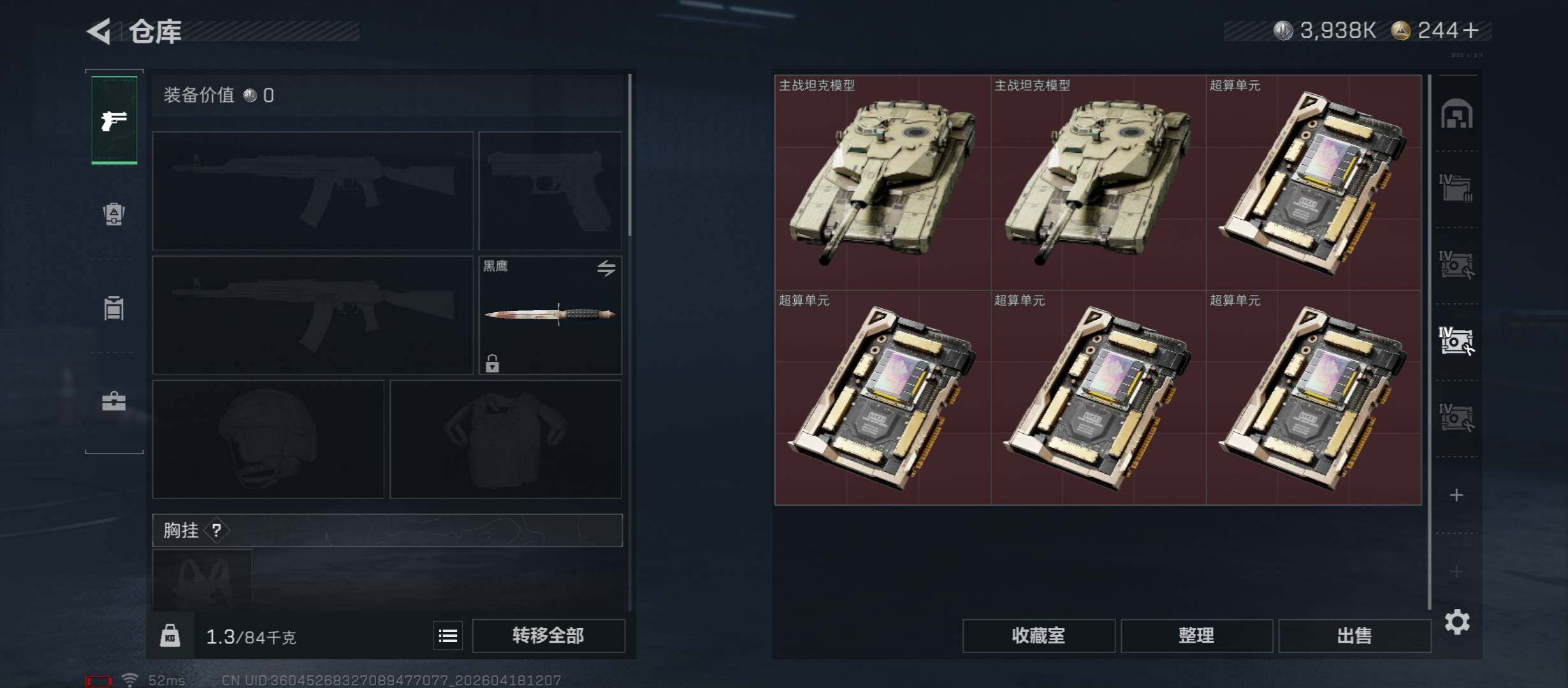This screenshot has width=1568, height=688.
Task: Open the chest rig pocket sidebar icon
Action: [x=114, y=308]
